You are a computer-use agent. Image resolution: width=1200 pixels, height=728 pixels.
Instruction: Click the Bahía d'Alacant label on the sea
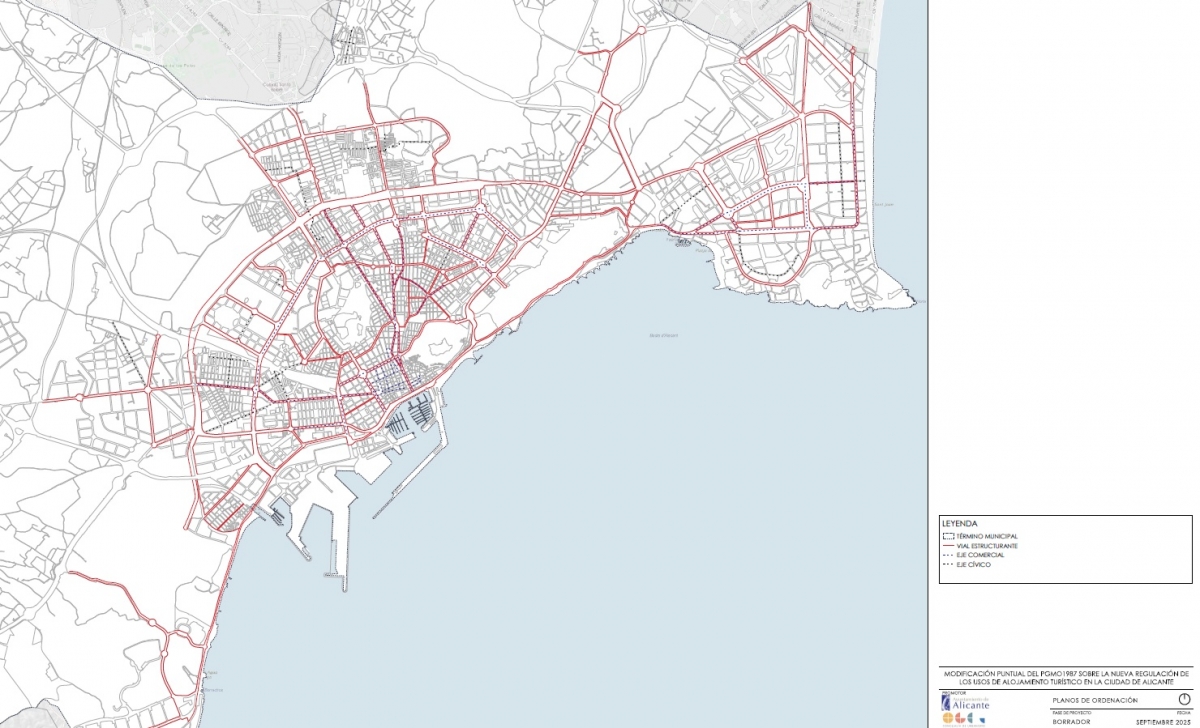663,335
